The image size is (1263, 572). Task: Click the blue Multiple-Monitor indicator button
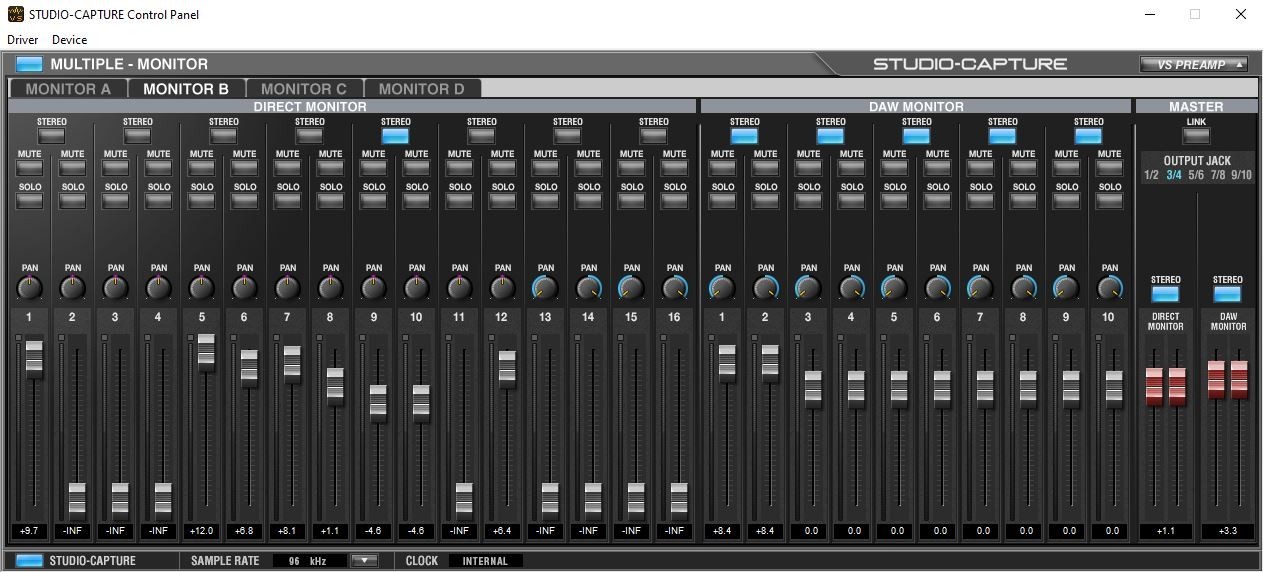click(30, 64)
